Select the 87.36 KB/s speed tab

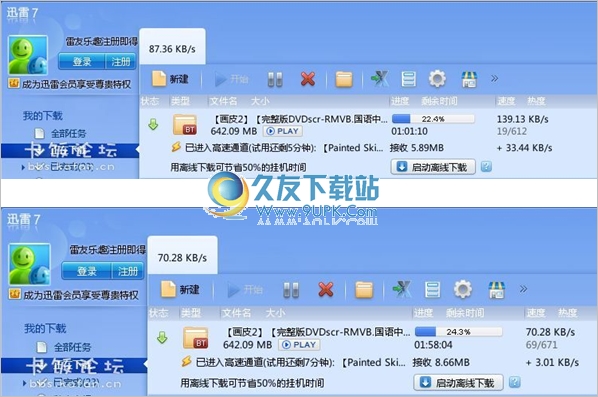pyautogui.click(x=172, y=47)
